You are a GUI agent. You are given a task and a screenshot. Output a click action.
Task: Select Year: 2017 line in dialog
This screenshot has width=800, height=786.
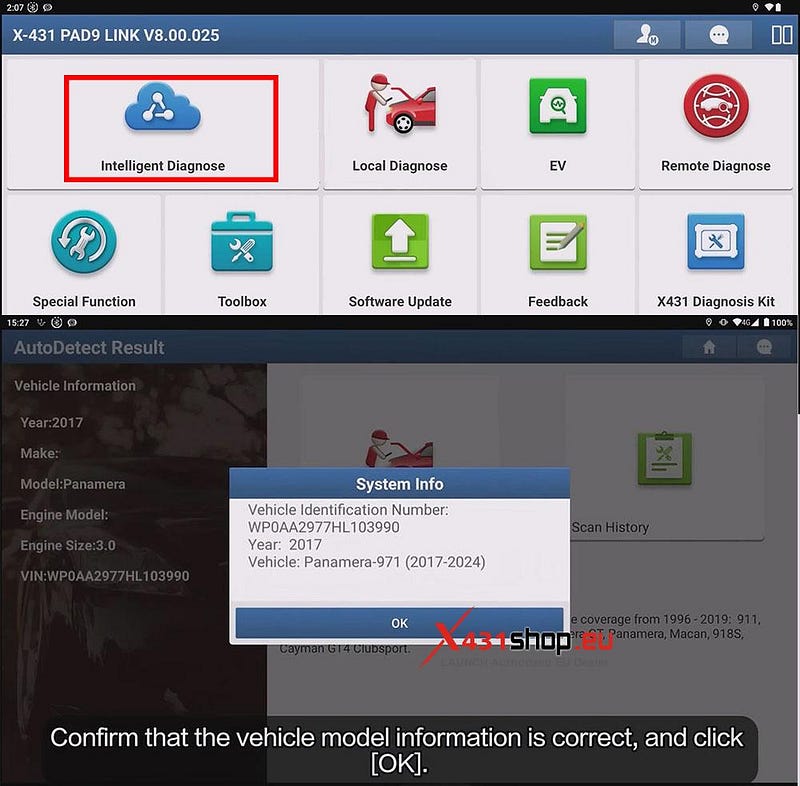pos(285,544)
